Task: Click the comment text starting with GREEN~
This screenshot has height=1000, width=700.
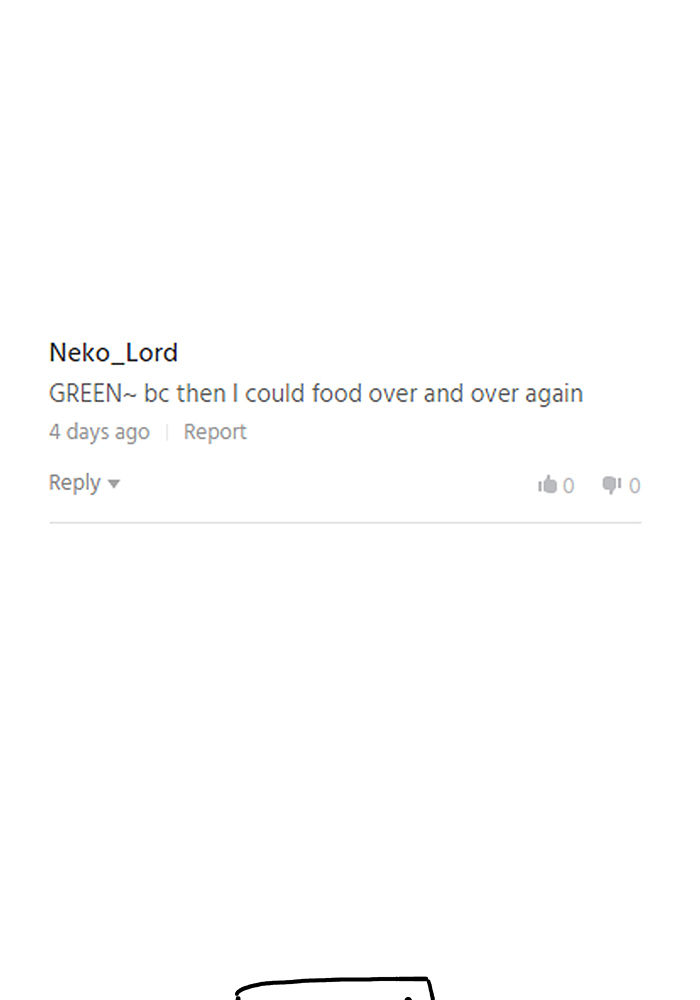Action: click(315, 394)
